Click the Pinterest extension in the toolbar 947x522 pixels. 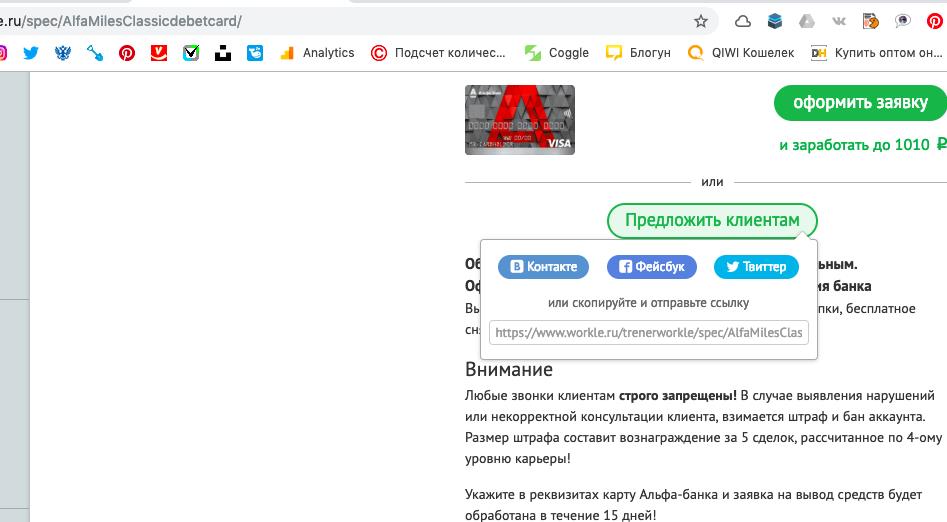point(934,22)
